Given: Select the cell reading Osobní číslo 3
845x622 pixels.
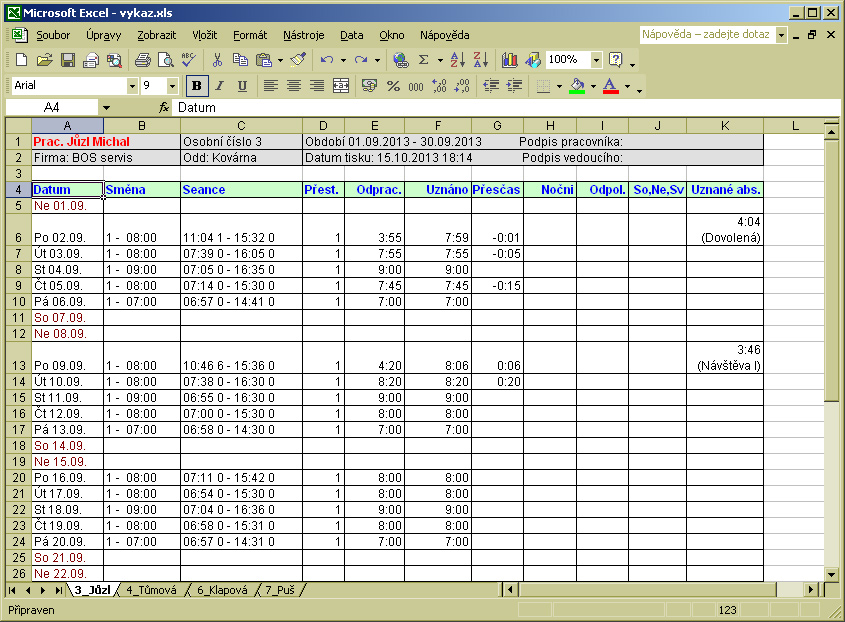Looking at the screenshot, I should tap(241, 142).
